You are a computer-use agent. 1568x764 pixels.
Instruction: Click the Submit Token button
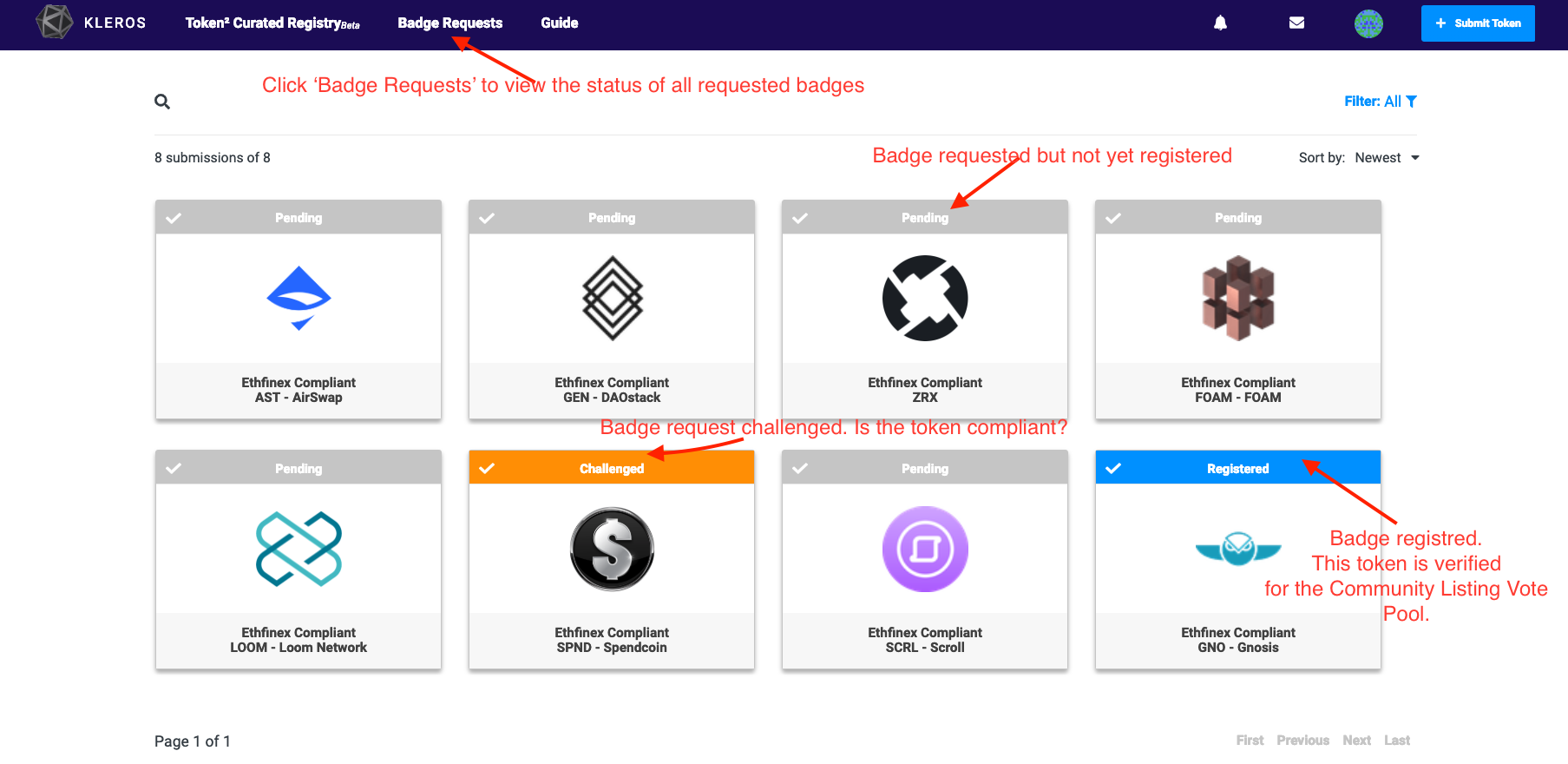pos(1478,23)
